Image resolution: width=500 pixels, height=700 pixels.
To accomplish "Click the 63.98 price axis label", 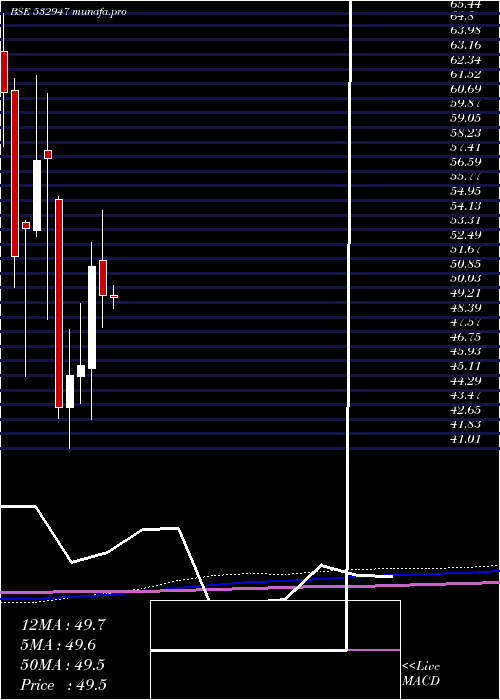I will coord(466,30).
